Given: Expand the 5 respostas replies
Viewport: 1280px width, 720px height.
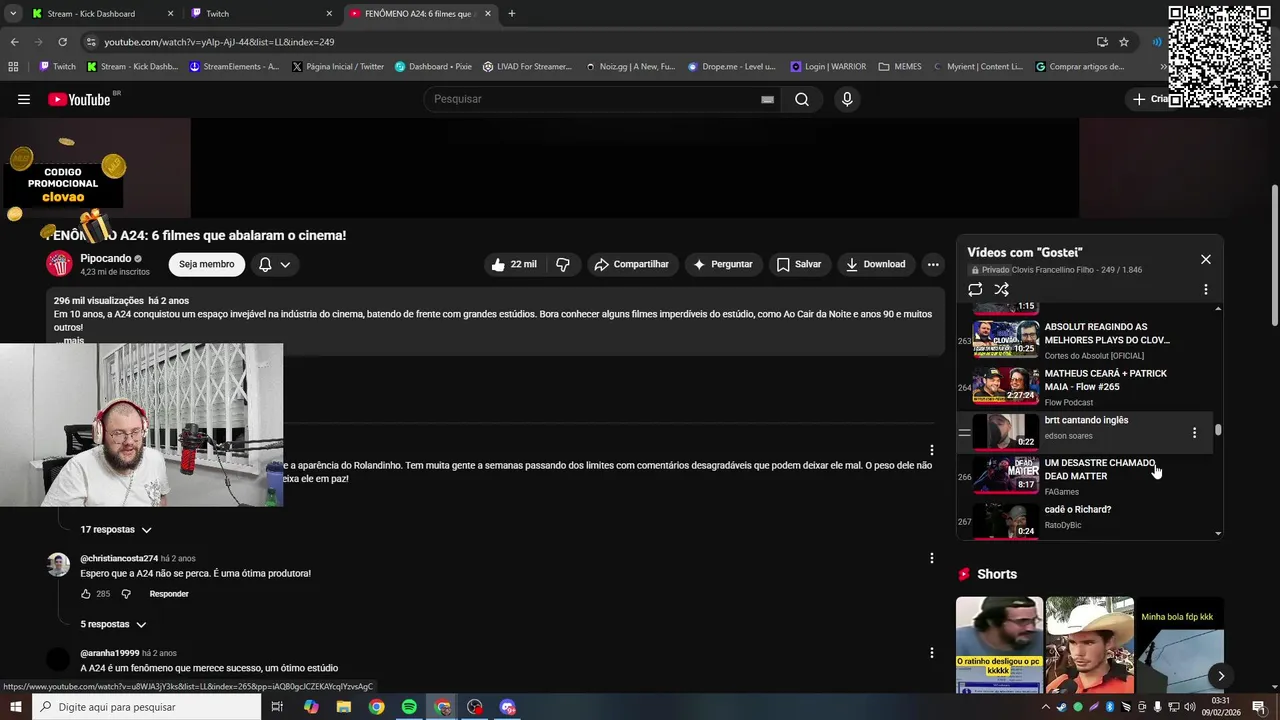Looking at the screenshot, I should 113,624.
